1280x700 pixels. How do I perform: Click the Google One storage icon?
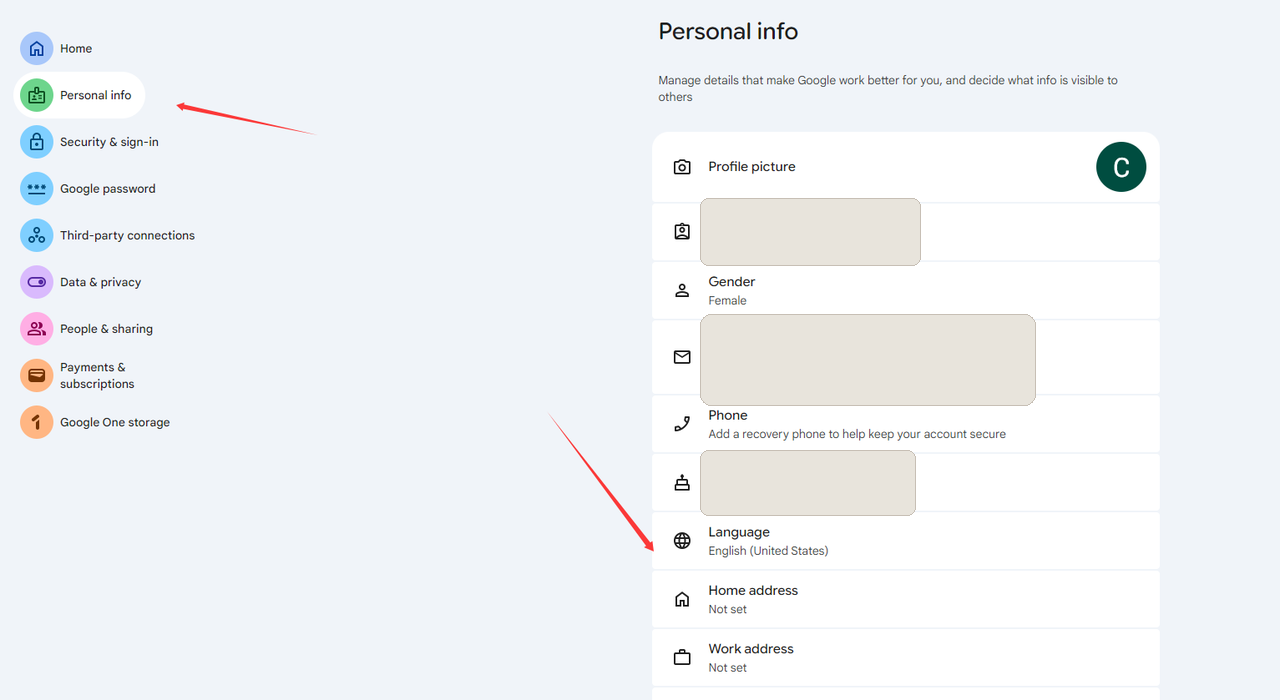(37, 422)
